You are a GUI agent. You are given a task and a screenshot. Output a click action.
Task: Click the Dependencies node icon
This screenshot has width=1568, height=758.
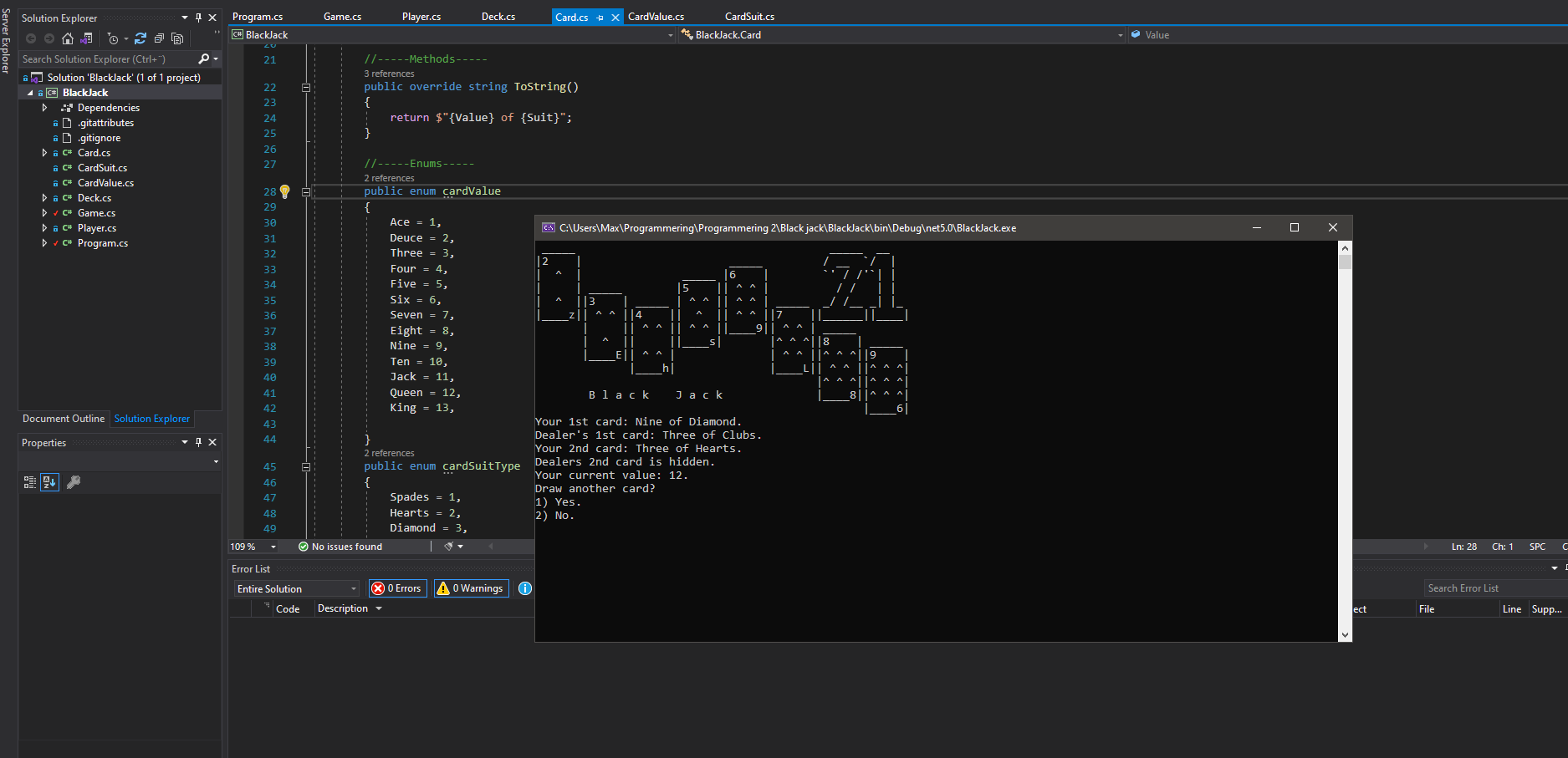(x=67, y=108)
